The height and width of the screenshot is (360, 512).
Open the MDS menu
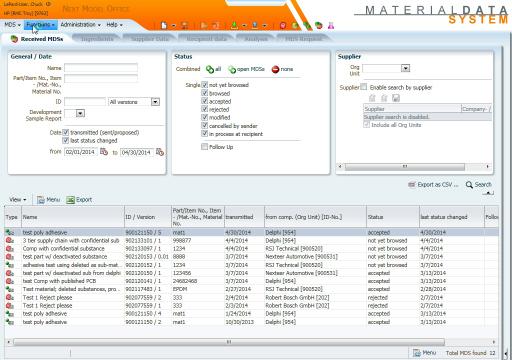coord(12,25)
